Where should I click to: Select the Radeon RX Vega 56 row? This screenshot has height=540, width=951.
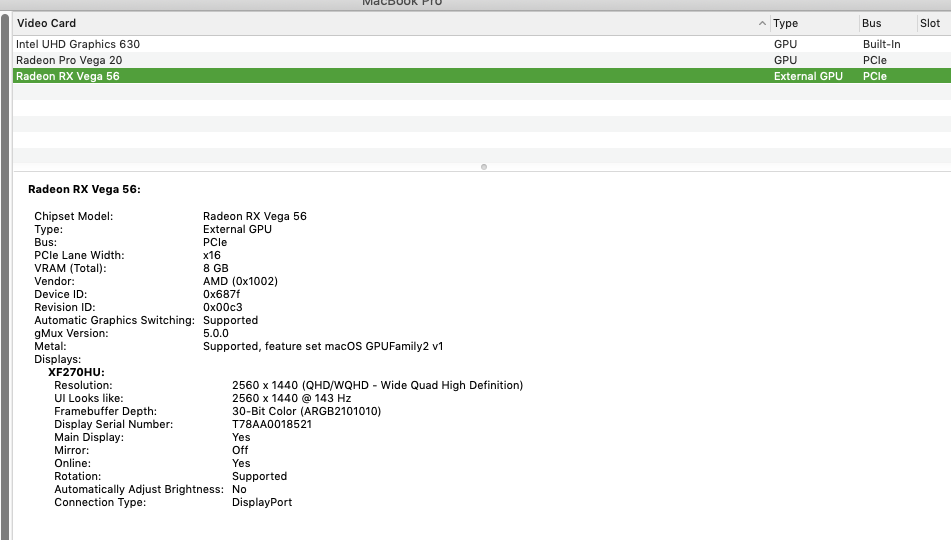click(x=482, y=76)
